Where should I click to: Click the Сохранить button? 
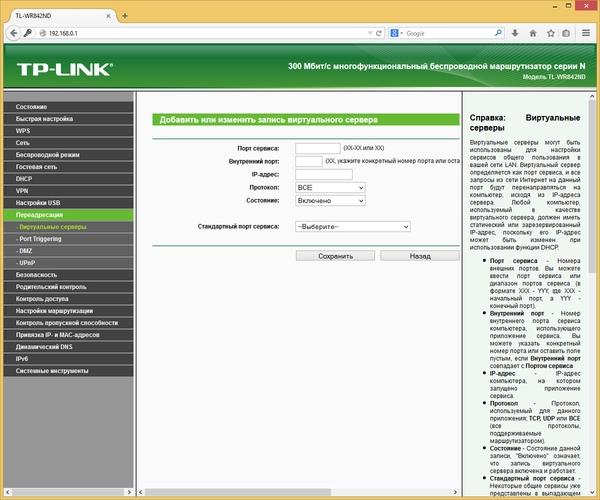[x=335, y=256]
